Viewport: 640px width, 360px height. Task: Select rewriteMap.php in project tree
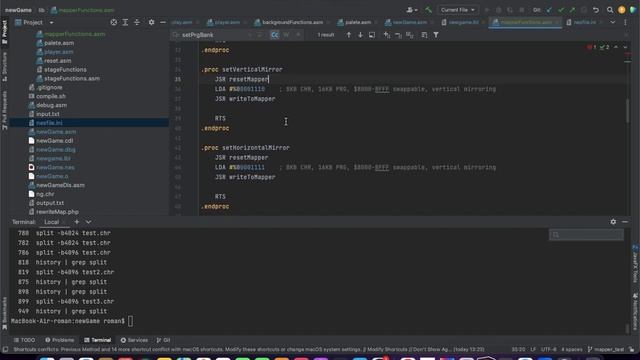click(x=58, y=212)
